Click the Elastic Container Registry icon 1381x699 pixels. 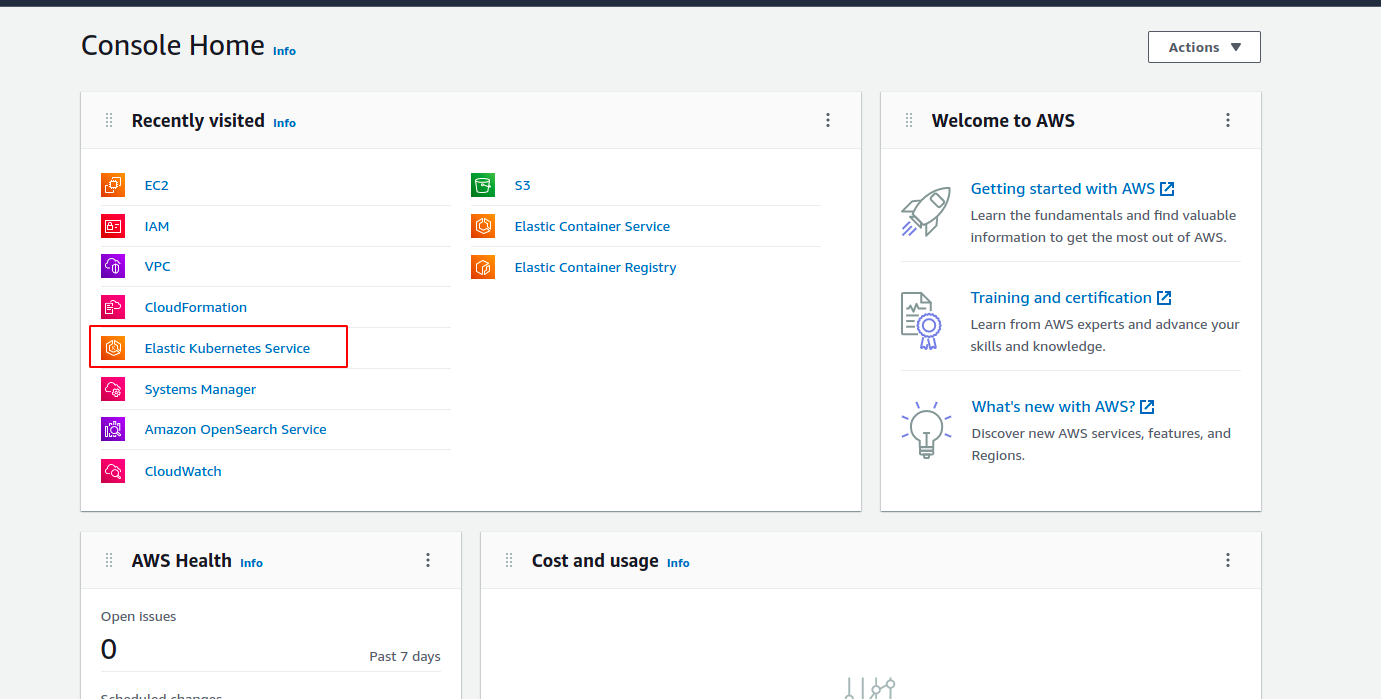coord(483,267)
